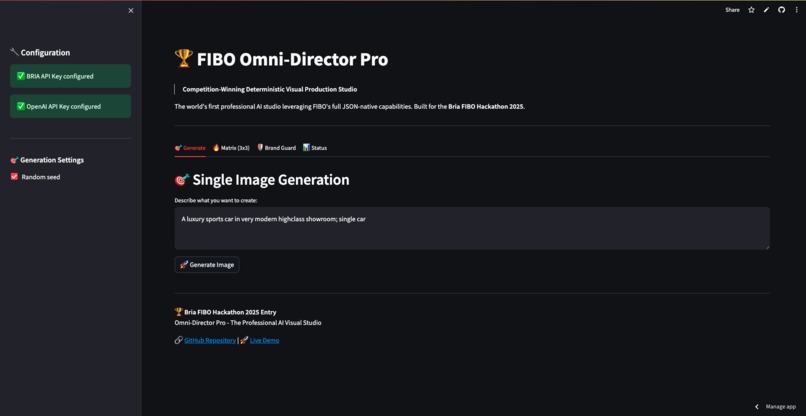Click the image description text area
The image size is (806, 416).
[472, 228]
